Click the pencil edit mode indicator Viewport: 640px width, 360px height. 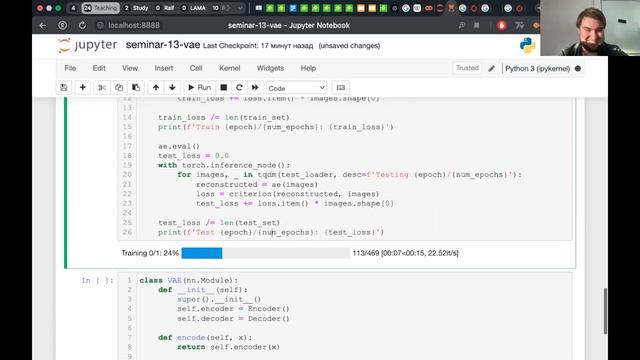point(491,69)
